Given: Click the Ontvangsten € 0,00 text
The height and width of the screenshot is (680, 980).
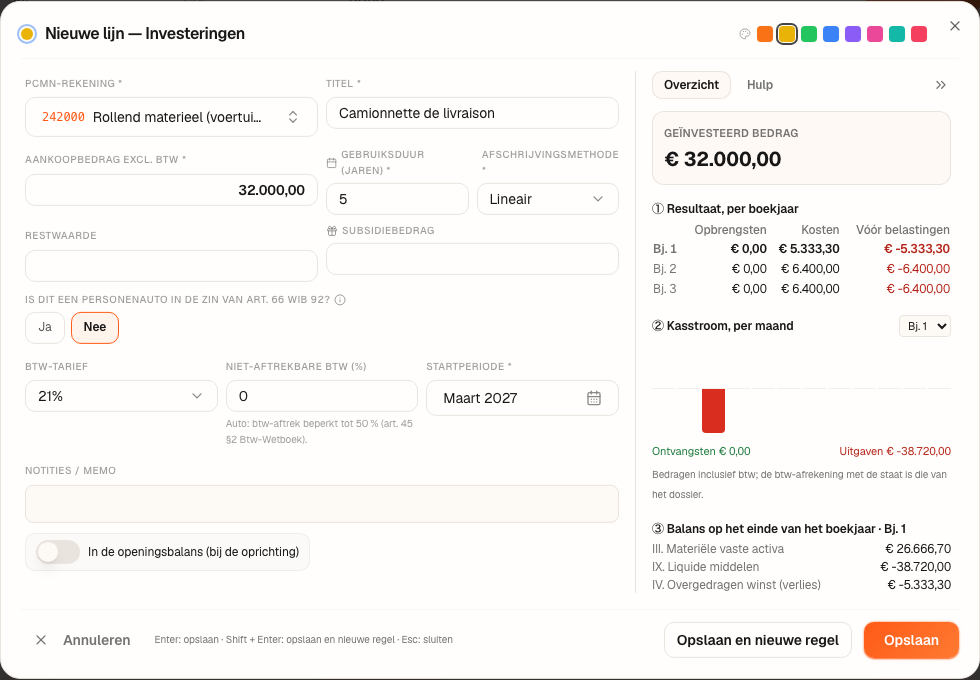Looking at the screenshot, I should [x=701, y=451].
